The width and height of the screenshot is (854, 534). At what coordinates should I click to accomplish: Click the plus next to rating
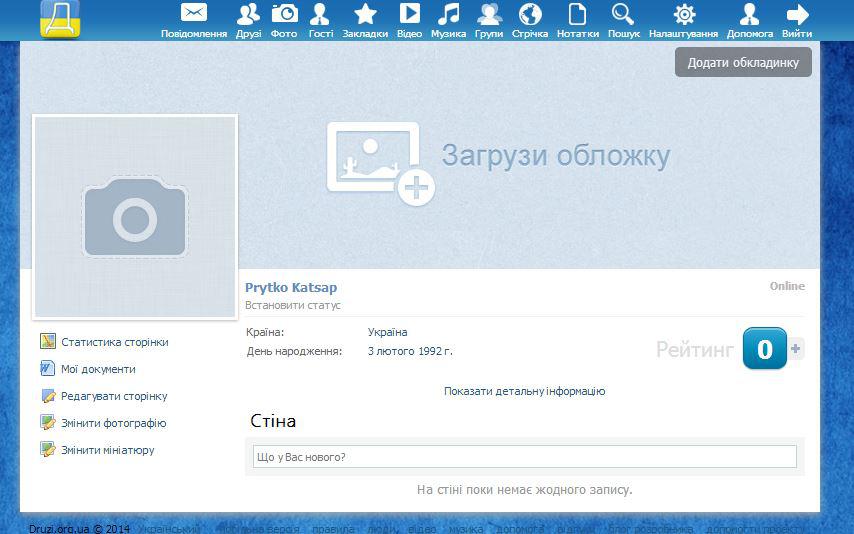pyautogui.click(x=795, y=349)
